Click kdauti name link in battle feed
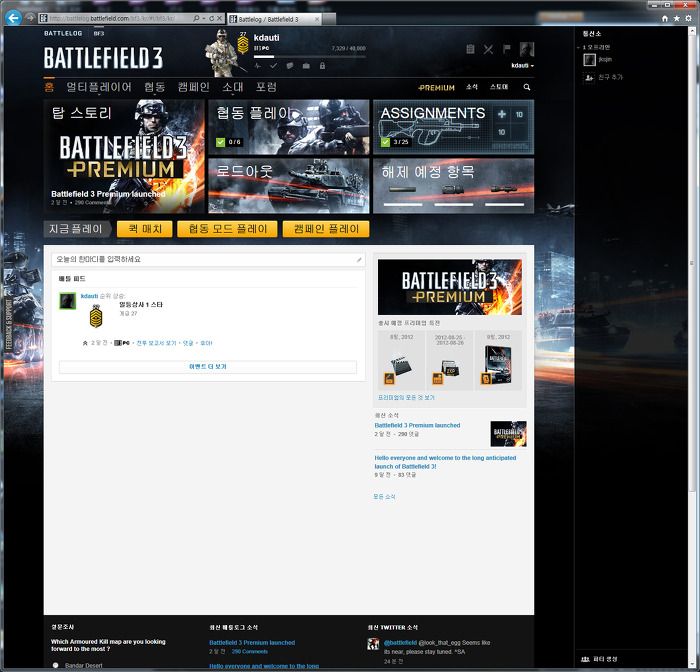This screenshot has height=672, width=700. pos(89,296)
